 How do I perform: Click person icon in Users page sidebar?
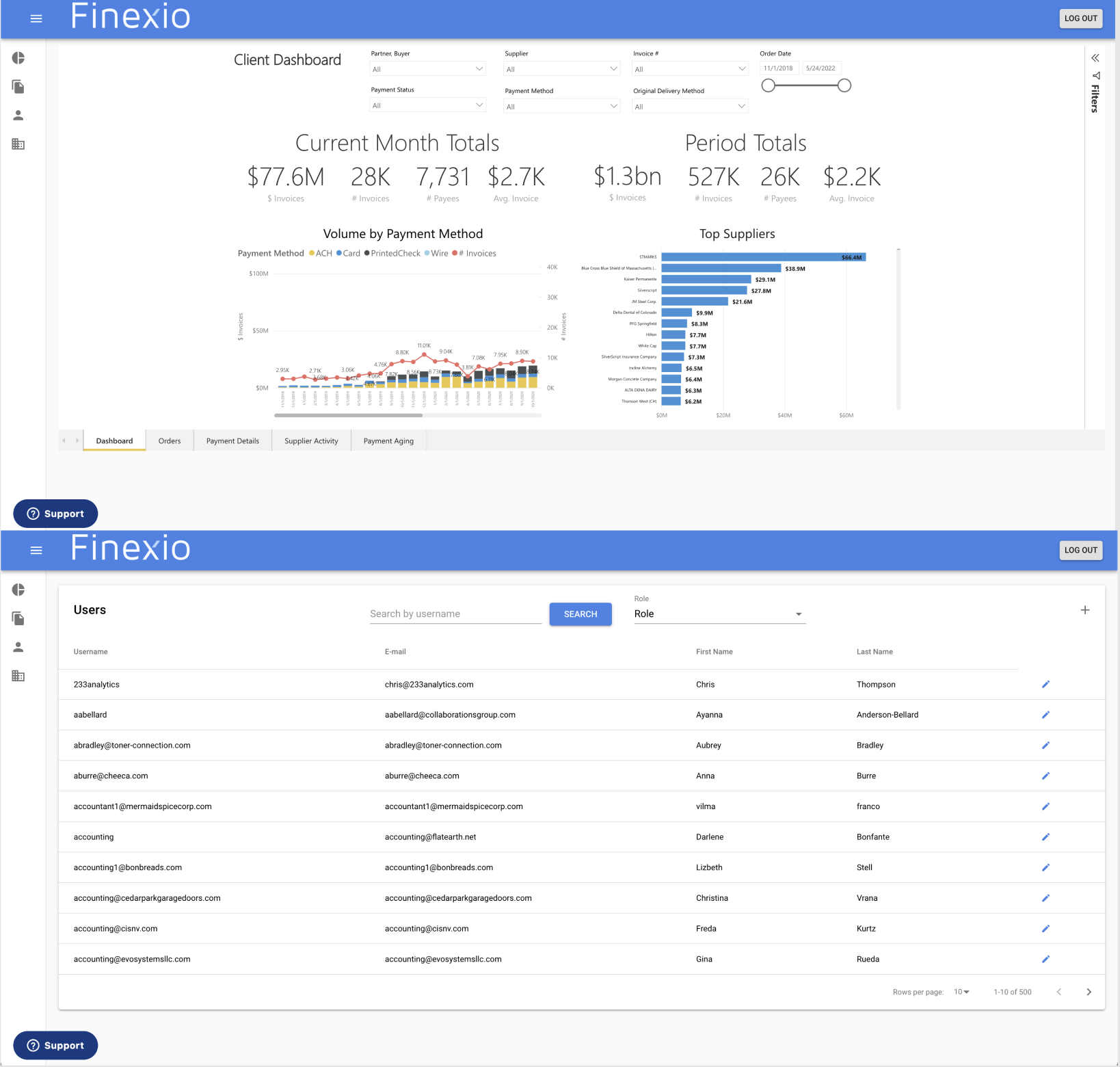tap(18, 647)
